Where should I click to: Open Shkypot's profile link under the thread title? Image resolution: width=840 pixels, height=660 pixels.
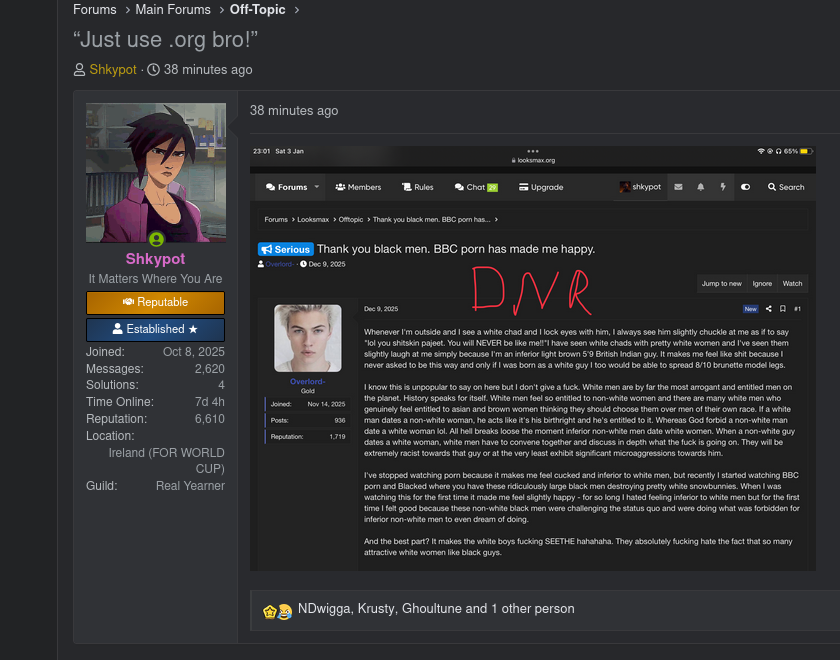[x=112, y=70]
